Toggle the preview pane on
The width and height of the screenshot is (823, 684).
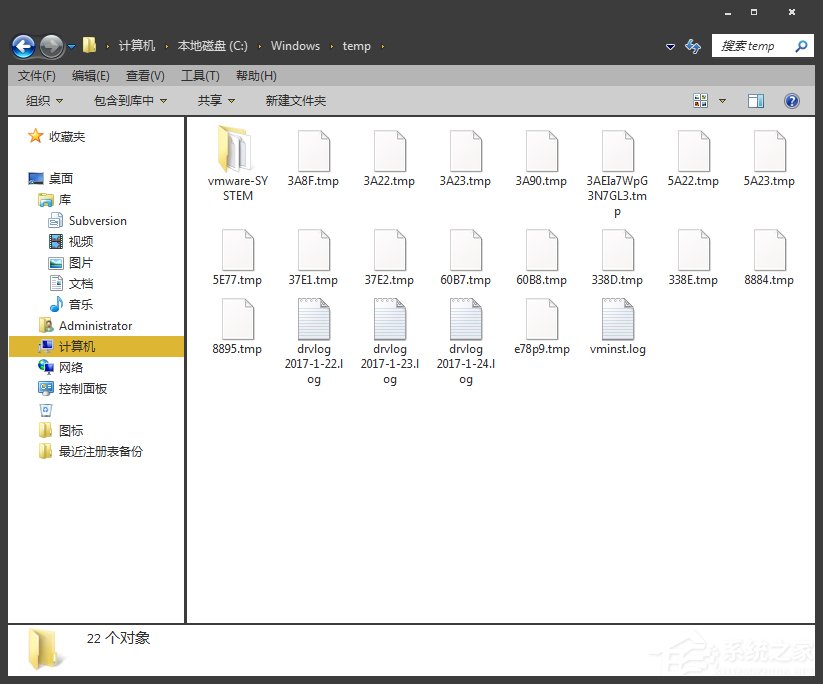(x=755, y=100)
